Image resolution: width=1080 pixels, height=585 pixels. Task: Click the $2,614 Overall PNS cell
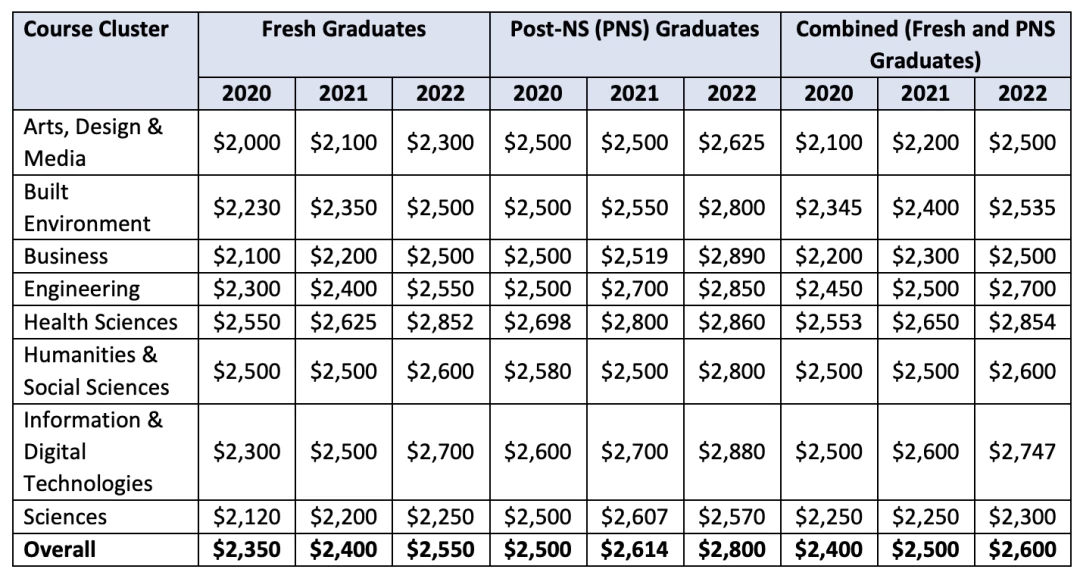click(x=635, y=550)
